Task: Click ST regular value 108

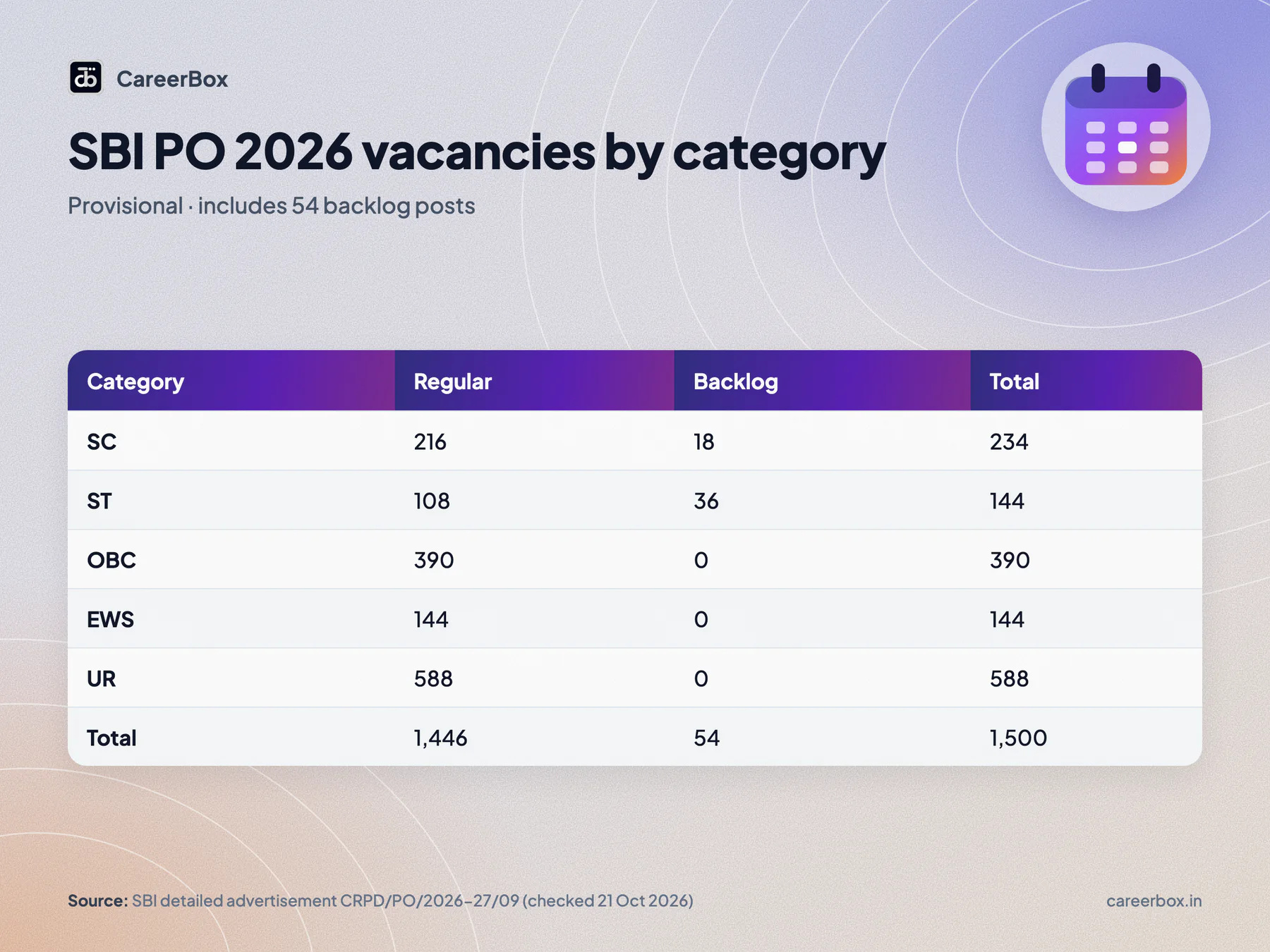Action: (x=431, y=501)
